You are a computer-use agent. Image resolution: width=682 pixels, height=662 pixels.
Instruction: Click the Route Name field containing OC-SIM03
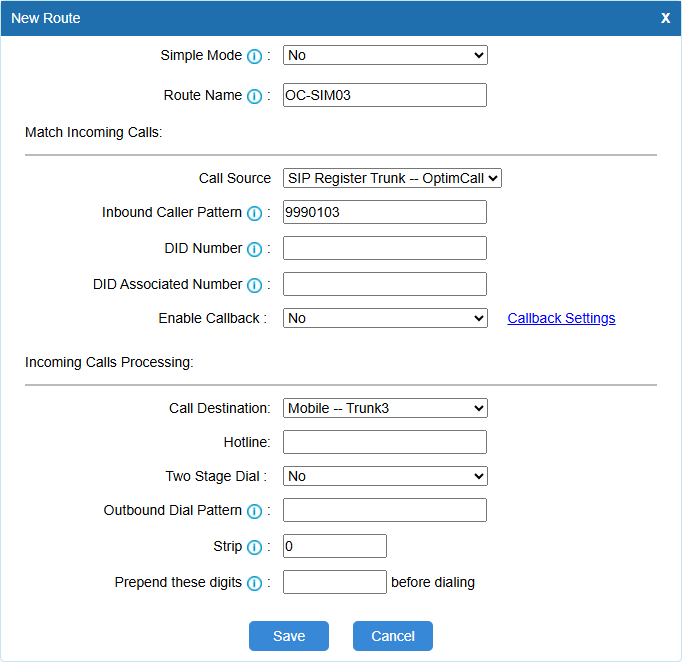384,95
